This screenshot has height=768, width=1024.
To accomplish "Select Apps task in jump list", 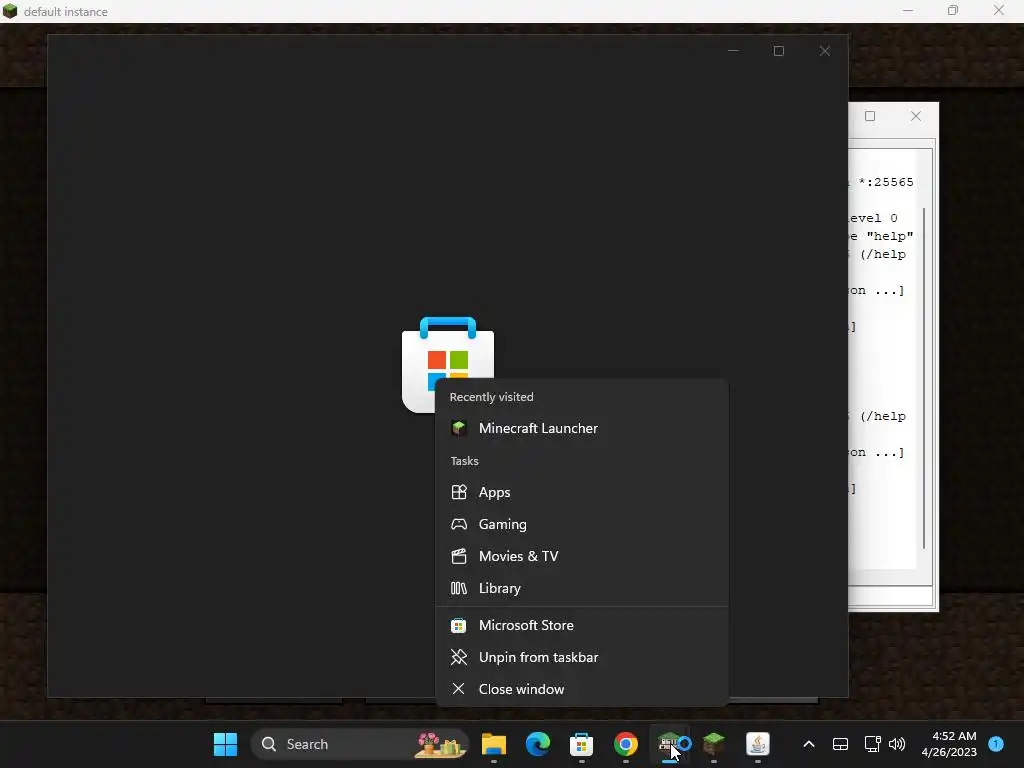I will point(581,492).
